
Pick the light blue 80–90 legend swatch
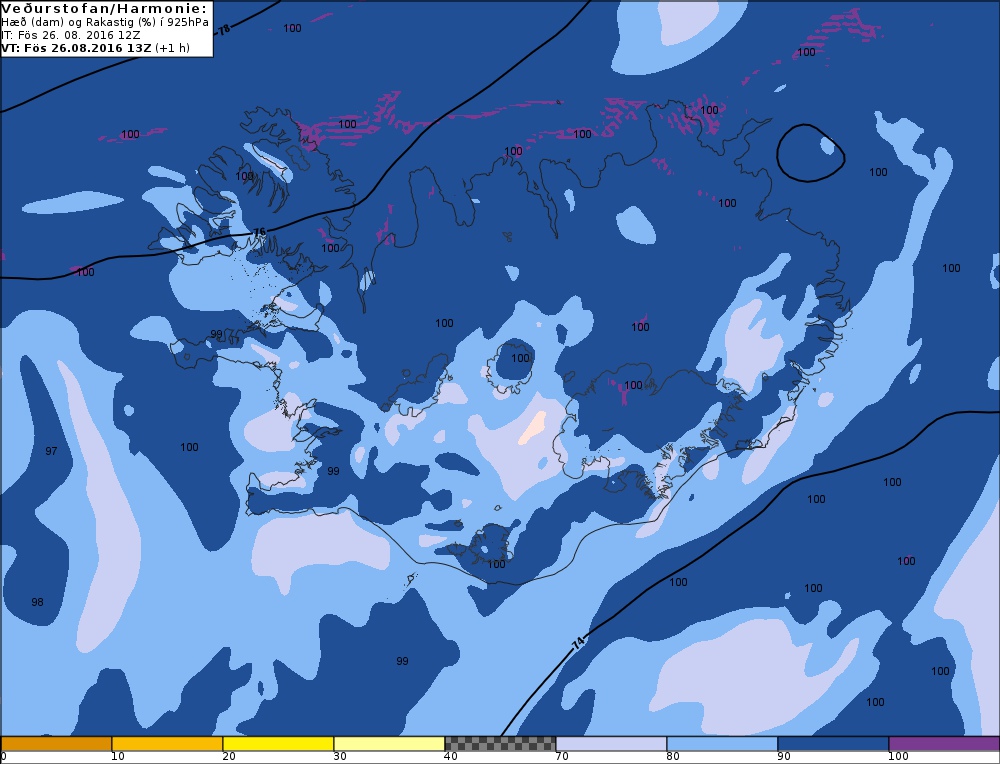pyautogui.click(x=722, y=743)
